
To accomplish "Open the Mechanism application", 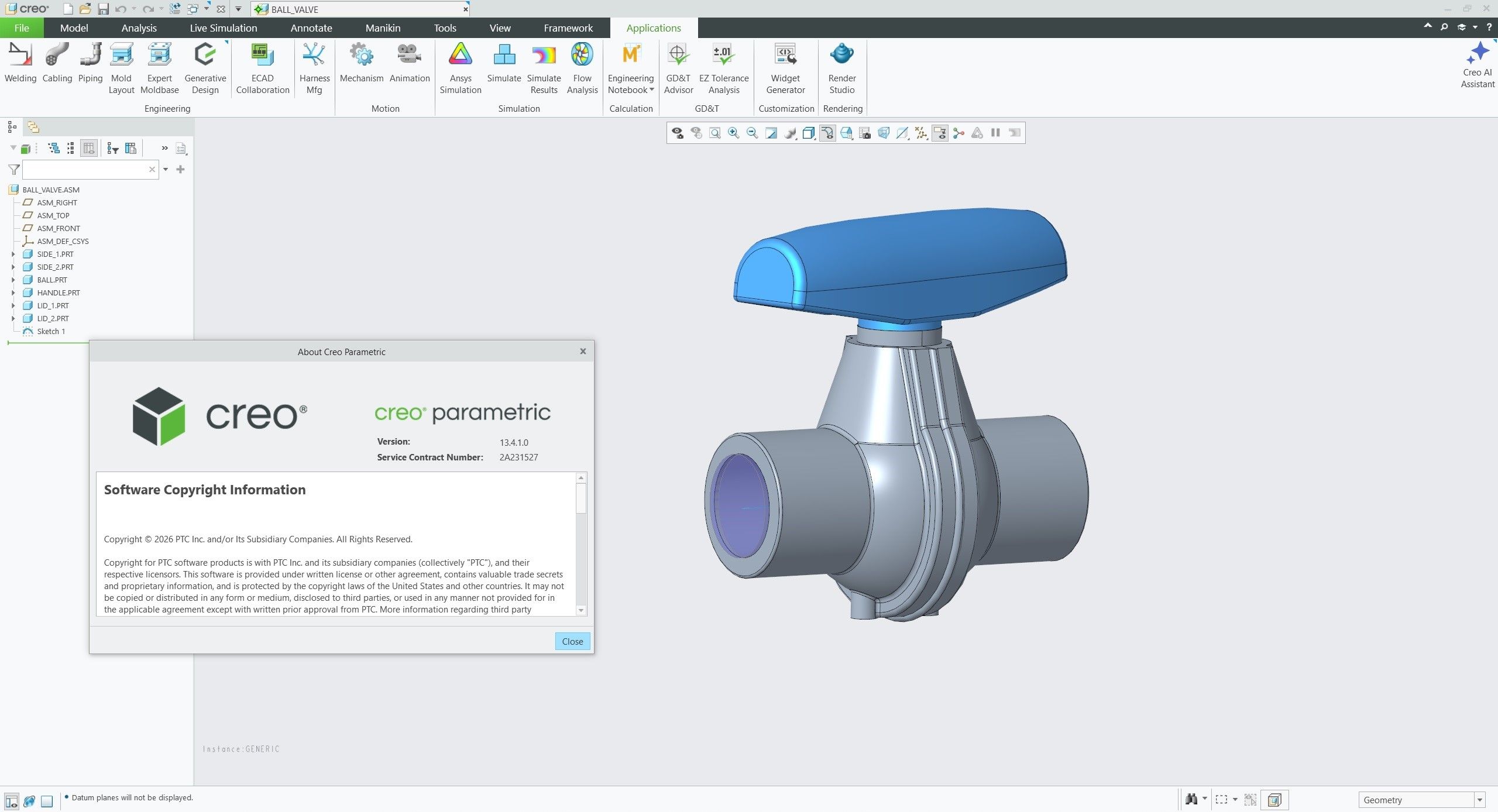I will coord(362,63).
